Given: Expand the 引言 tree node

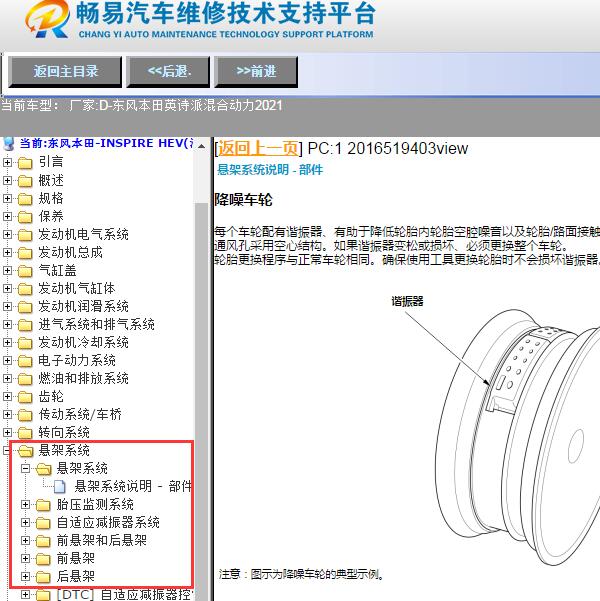Looking at the screenshot, I should (7, 163).
